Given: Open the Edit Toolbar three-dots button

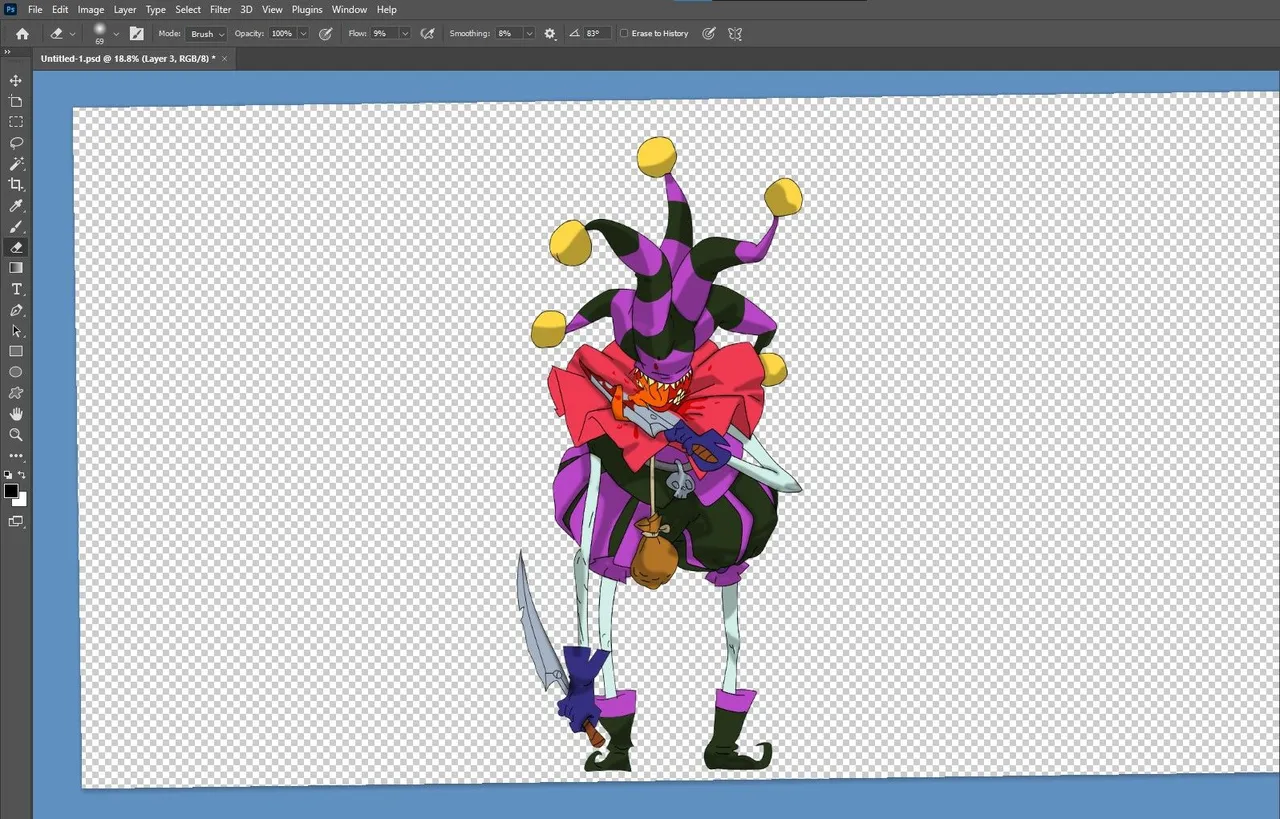Looking at the screenshot, I should 16,456.
